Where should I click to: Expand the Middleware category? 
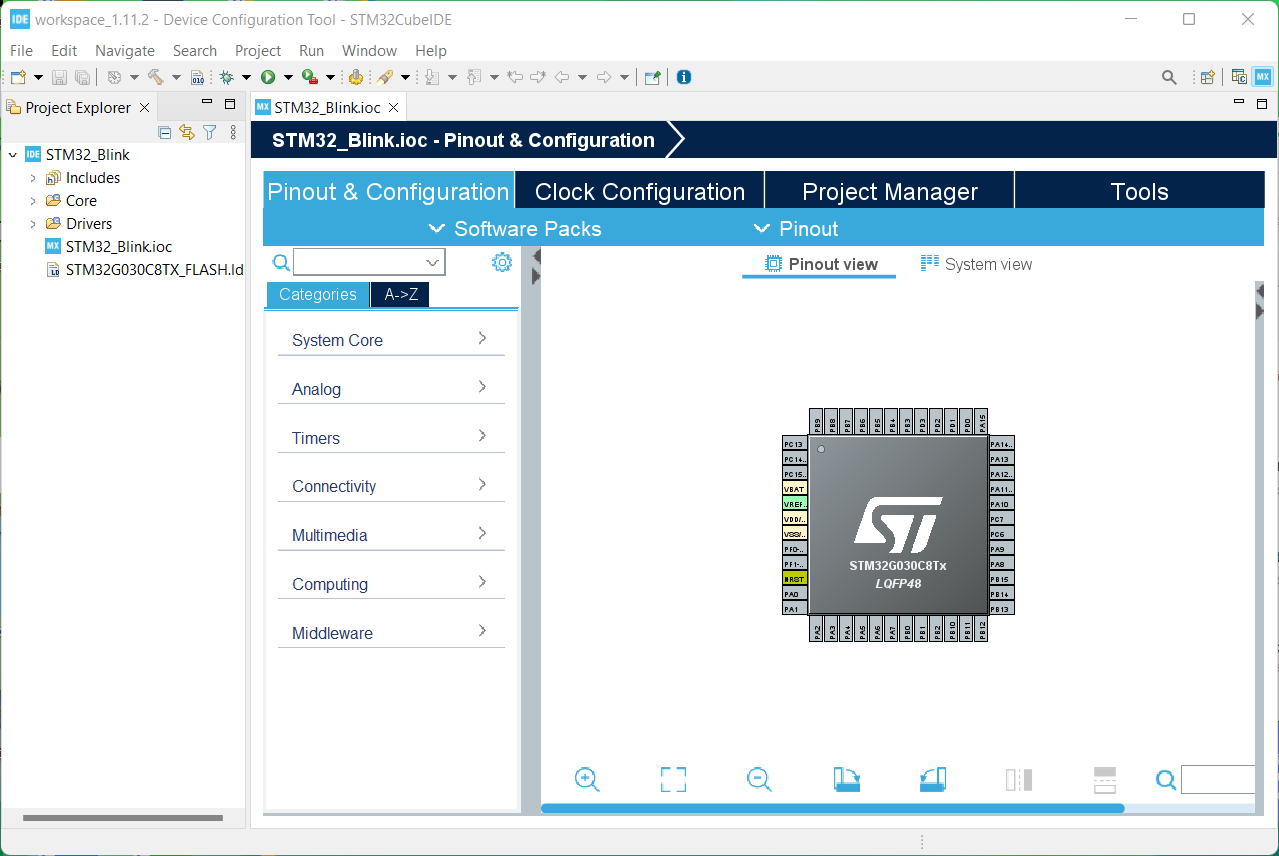391,633
